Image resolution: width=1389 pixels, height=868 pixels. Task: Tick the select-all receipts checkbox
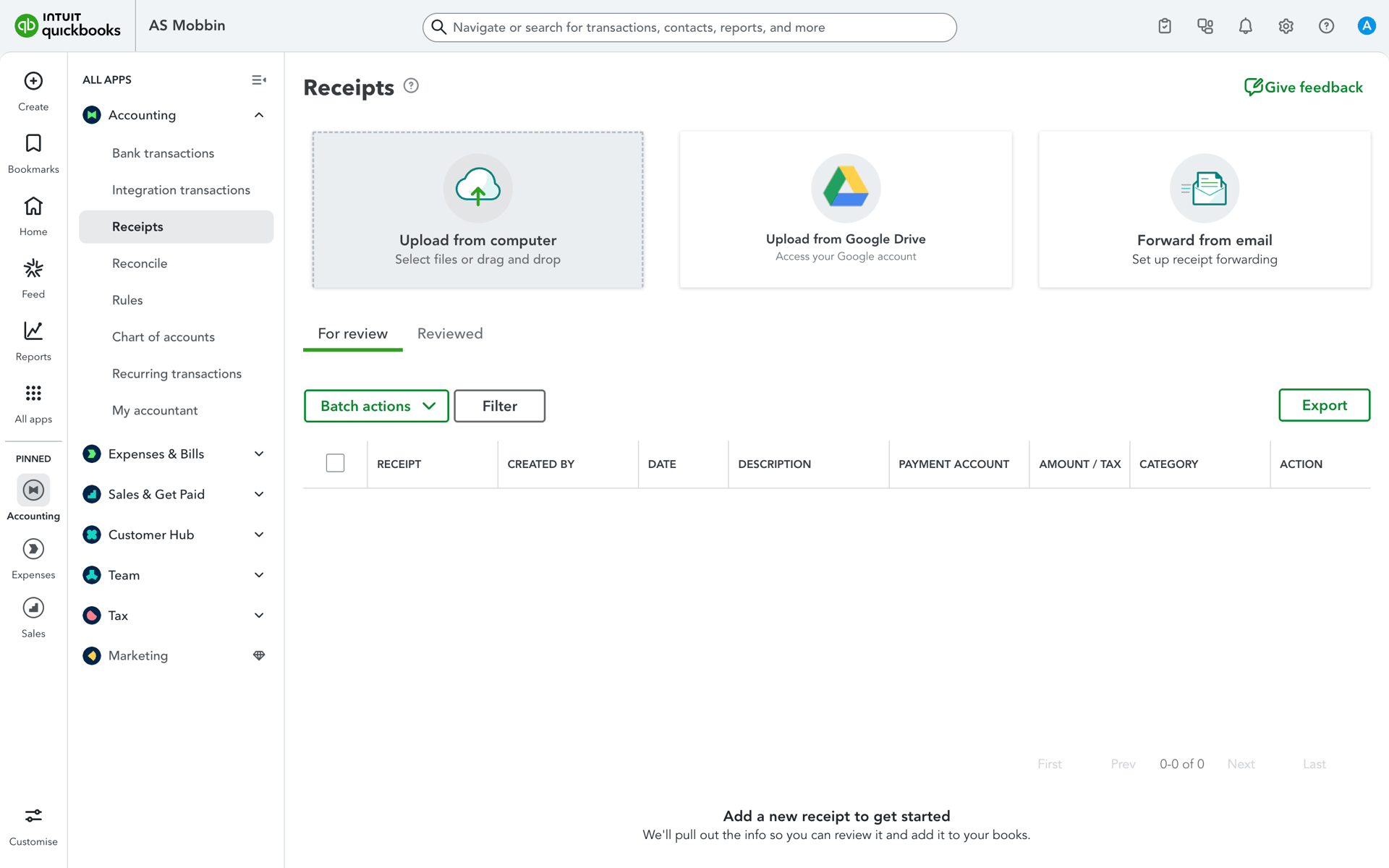point(335,463)
